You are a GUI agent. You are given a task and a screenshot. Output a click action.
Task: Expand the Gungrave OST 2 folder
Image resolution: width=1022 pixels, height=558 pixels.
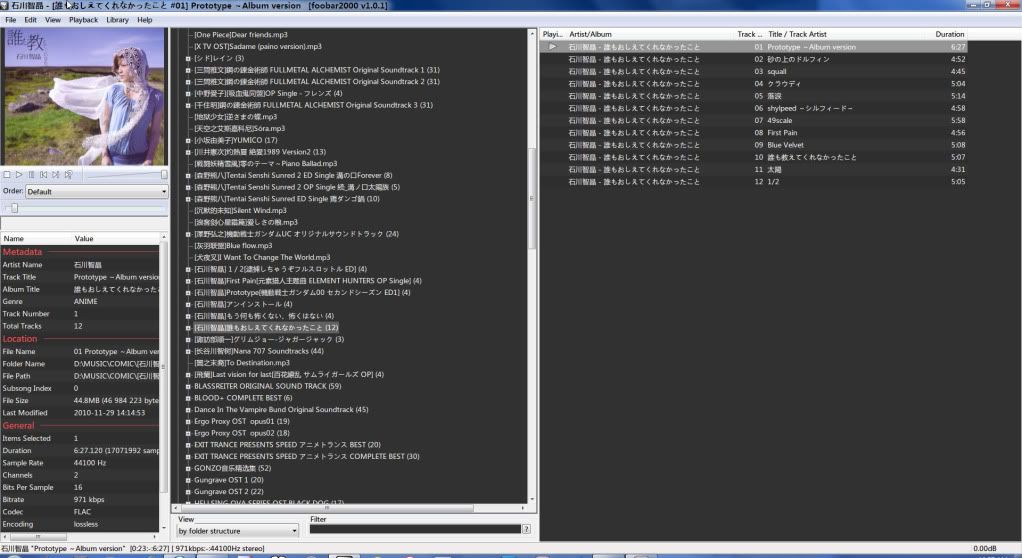[188, 492]
